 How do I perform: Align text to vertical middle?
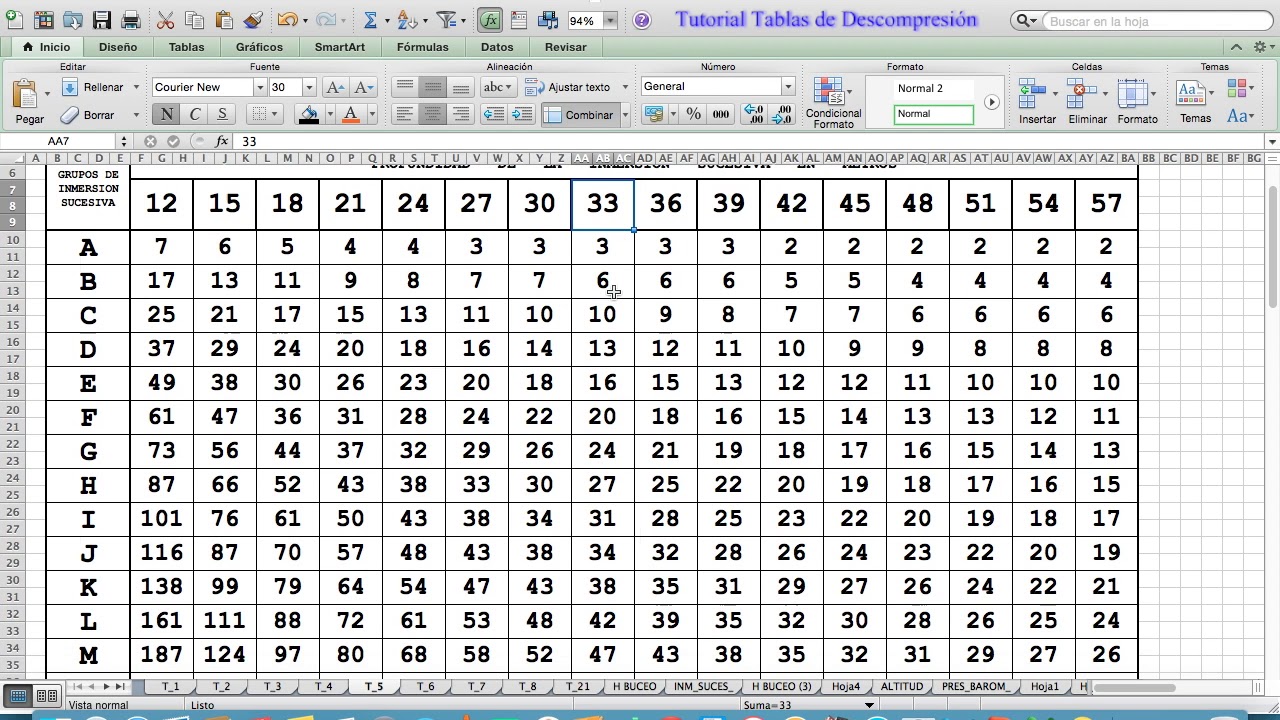(432, 87)
